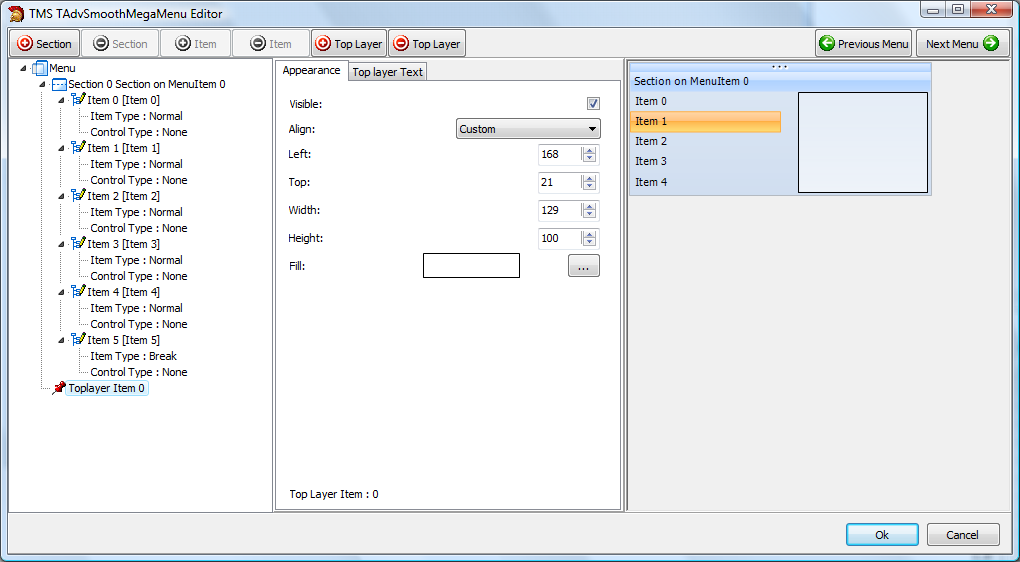Collapse Section 0 Section on MenuItem 0
This screenshot has height=562, width=1020.
tap(43, 85)
